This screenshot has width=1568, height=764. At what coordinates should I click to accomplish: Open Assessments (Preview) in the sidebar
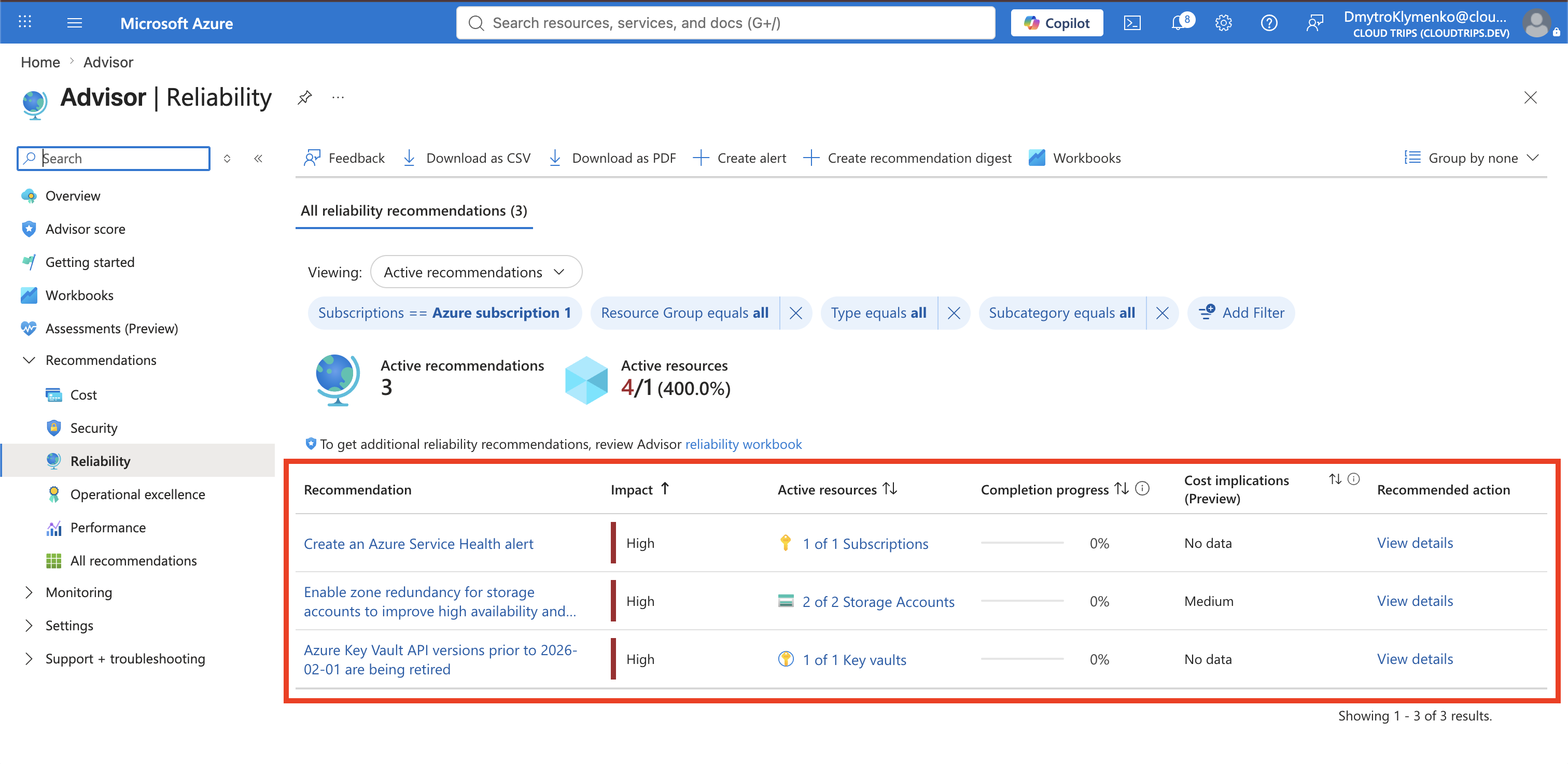pyautogui.click(x=111, y=329)
